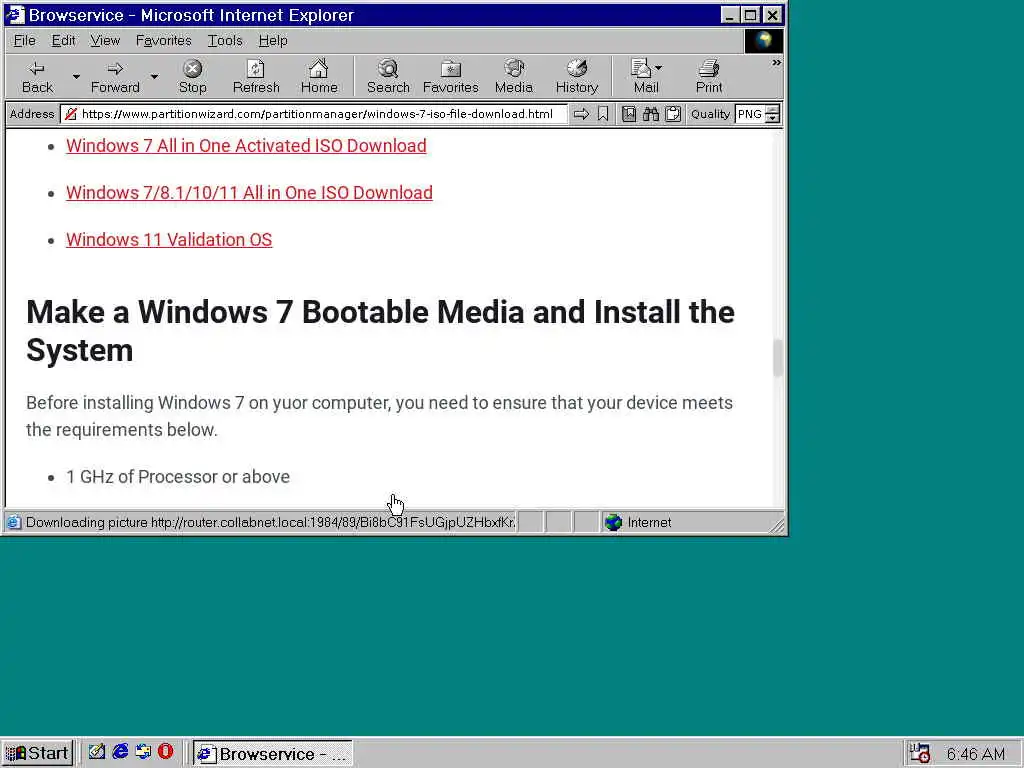Screen dimensions: 1024x768
Task: Click the Outlook Express Quick Launch icon
Action: tap(143, 752)
